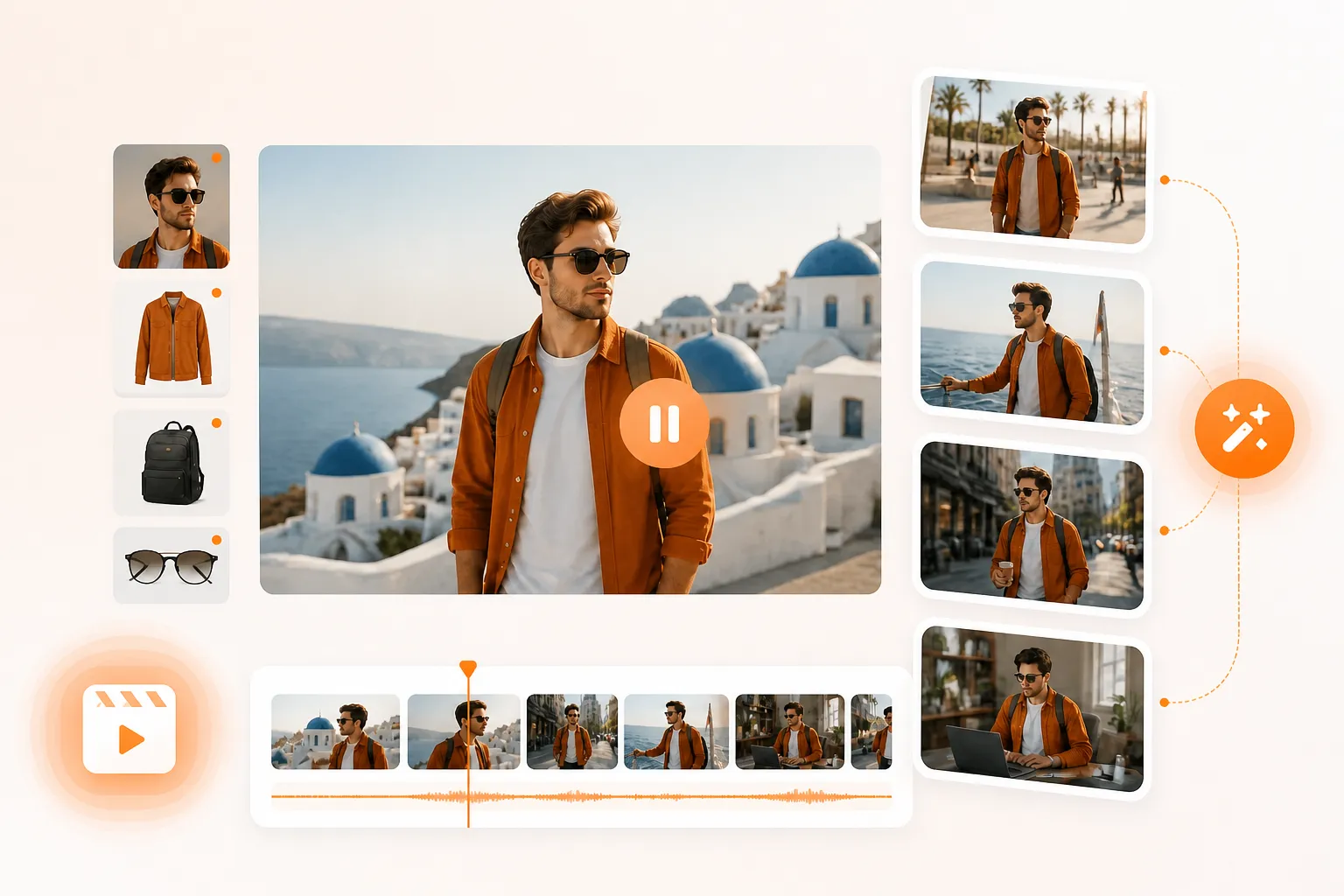This screenshot has height=896, width=1344.
Task: Select the black backpack reference thumbnail
Action: tap(171, 462)
